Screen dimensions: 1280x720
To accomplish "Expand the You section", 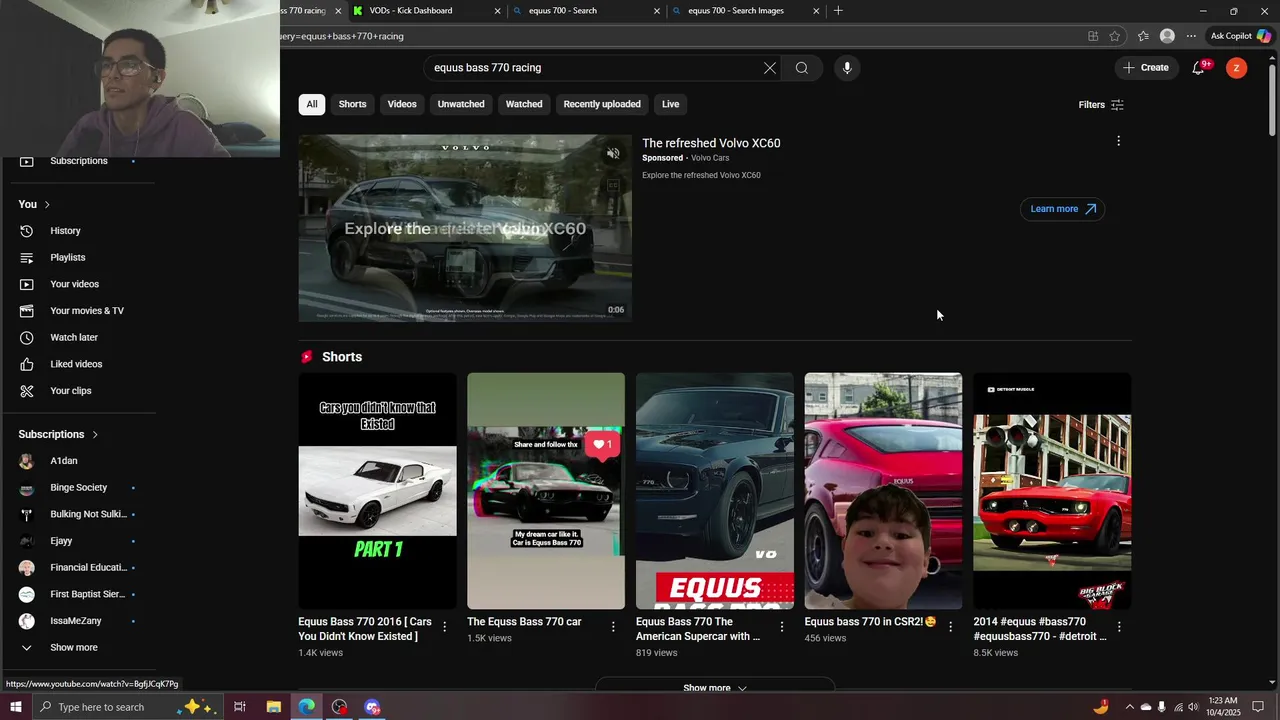I will (34, 204).
